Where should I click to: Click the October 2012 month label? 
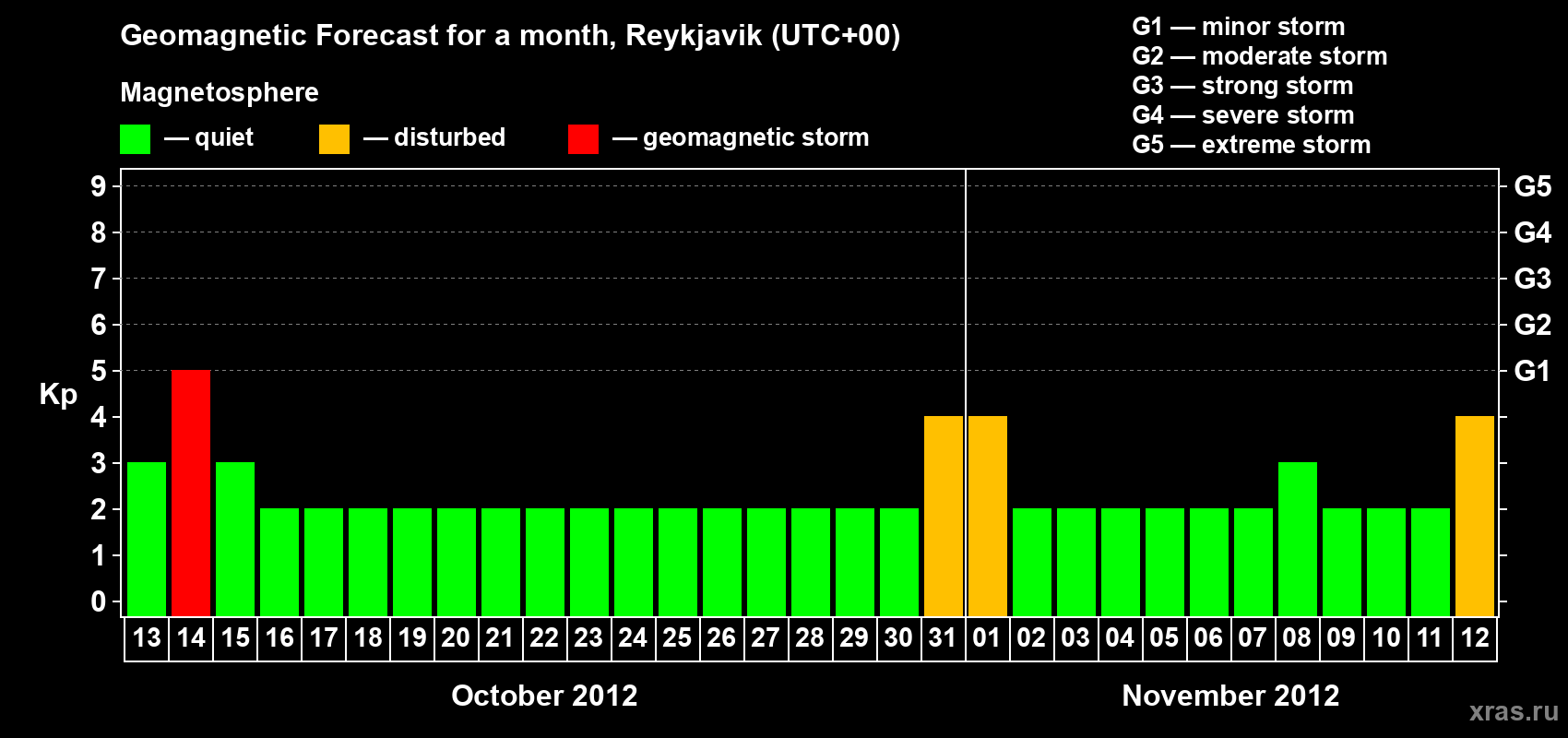[544, 696]
